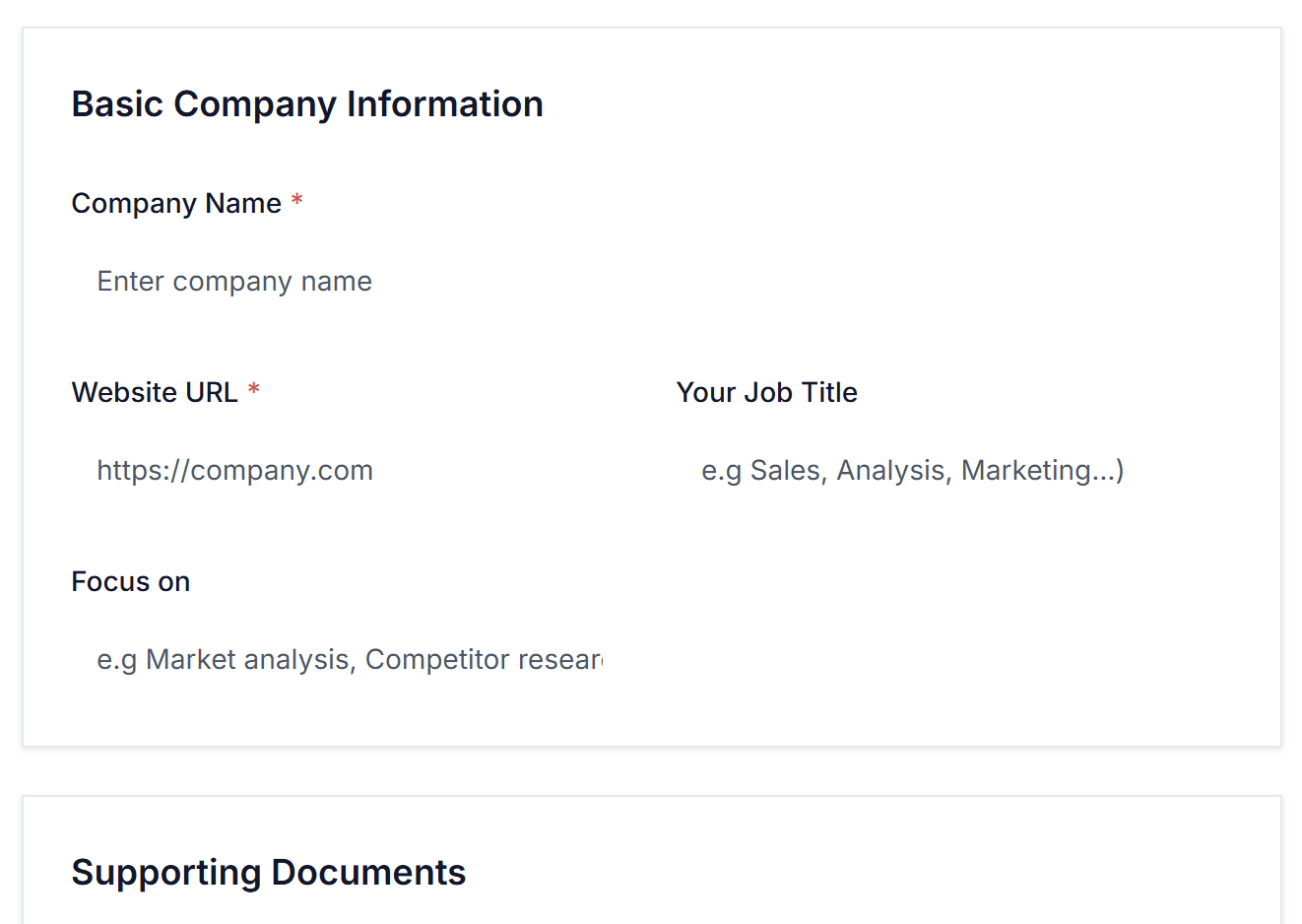1302x924 pixels.
Task: Click the Company Name input field
Action: tap(650, 282)
